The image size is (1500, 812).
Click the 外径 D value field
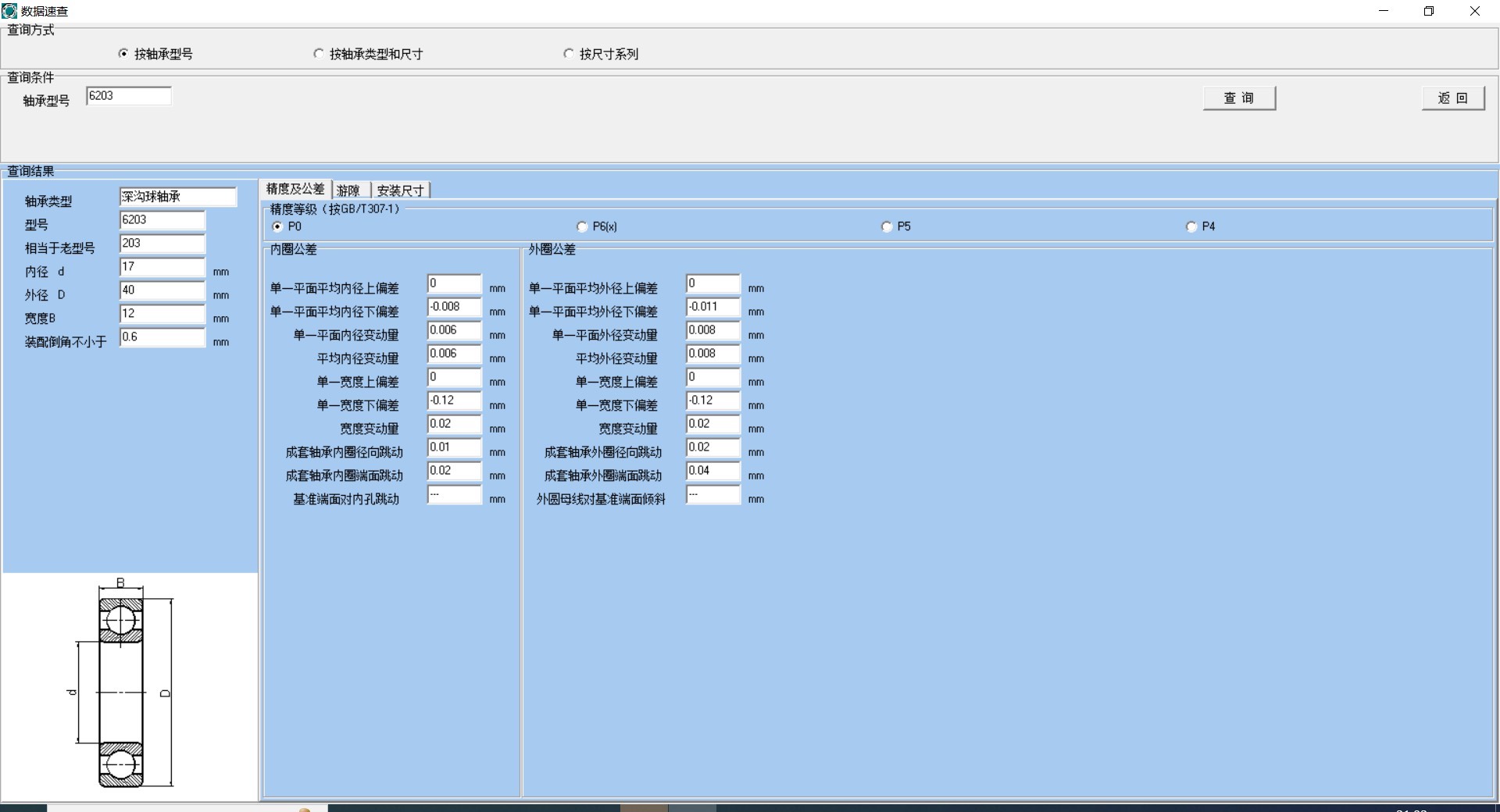coord(162,290)
